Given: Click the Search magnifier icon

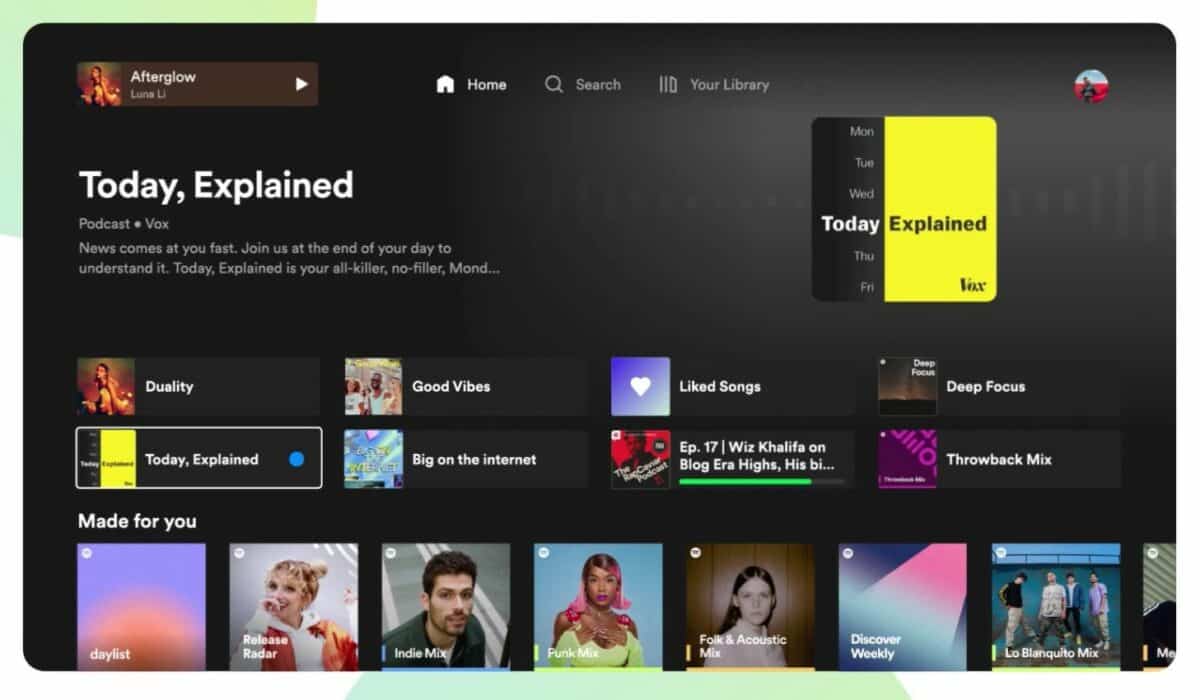Looking at the screenshot, I should [x=553, y=84].
